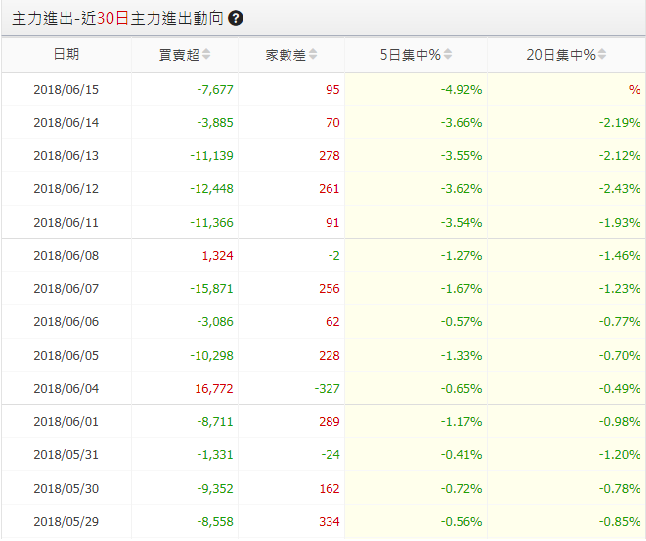The width and height of the screenshot is (646, 541).
Task: Click the 家數差 value 278
Action: (330, 156)
